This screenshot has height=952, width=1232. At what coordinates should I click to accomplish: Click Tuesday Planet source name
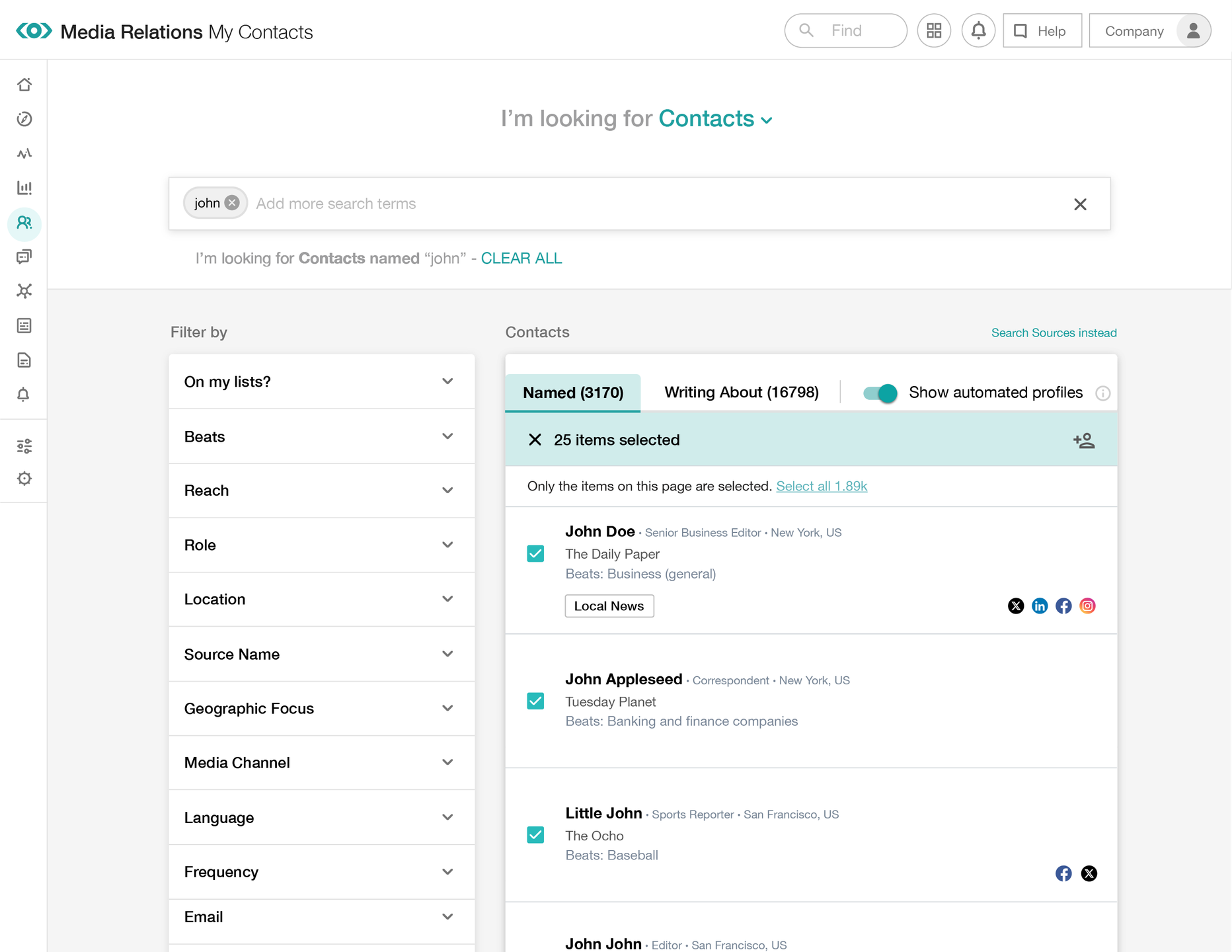click(611, 701)
